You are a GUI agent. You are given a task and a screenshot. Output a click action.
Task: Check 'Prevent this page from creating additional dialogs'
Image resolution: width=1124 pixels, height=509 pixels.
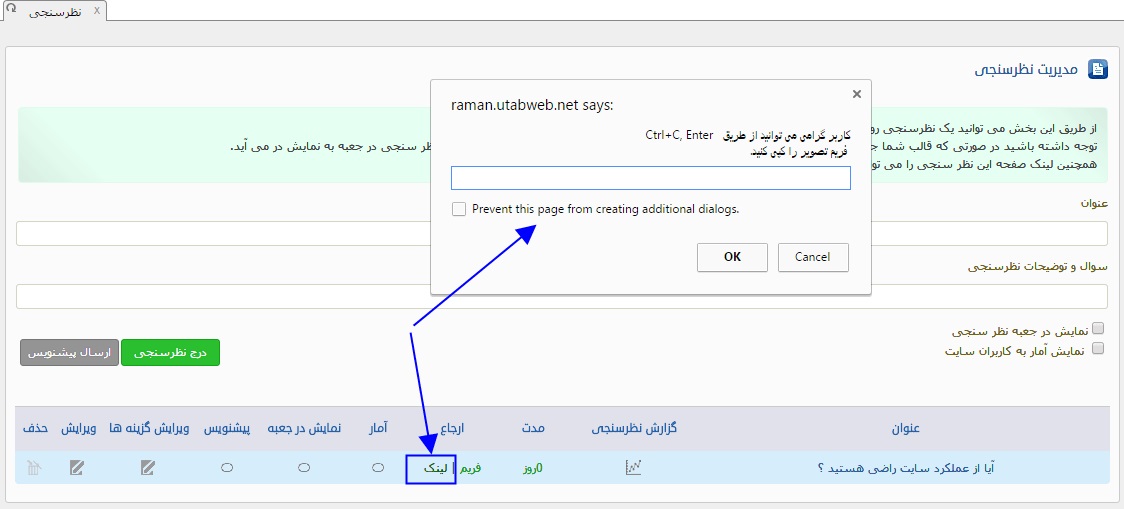(459, 209)
